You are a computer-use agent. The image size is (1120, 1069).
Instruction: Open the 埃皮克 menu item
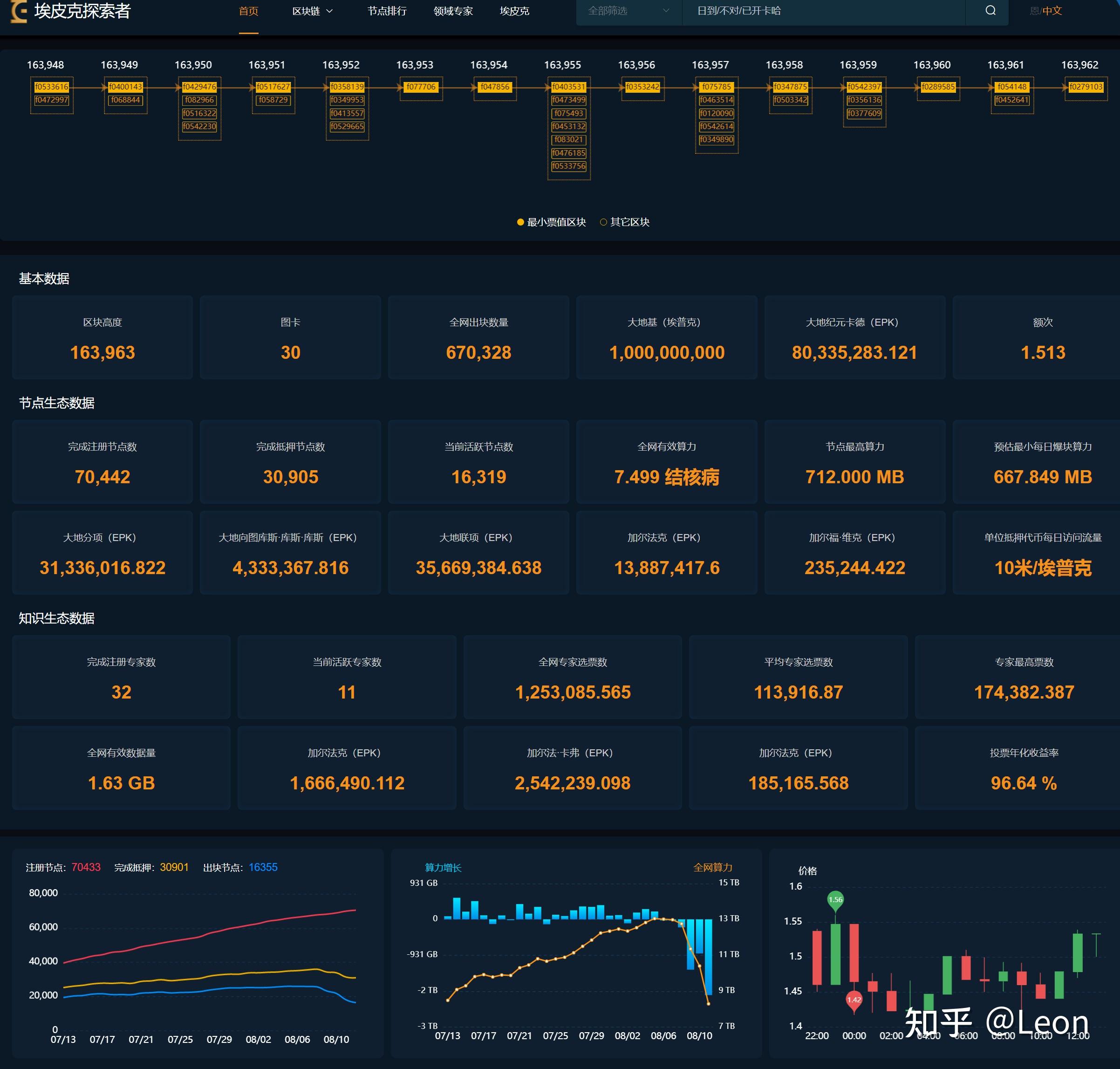point(514,11)
